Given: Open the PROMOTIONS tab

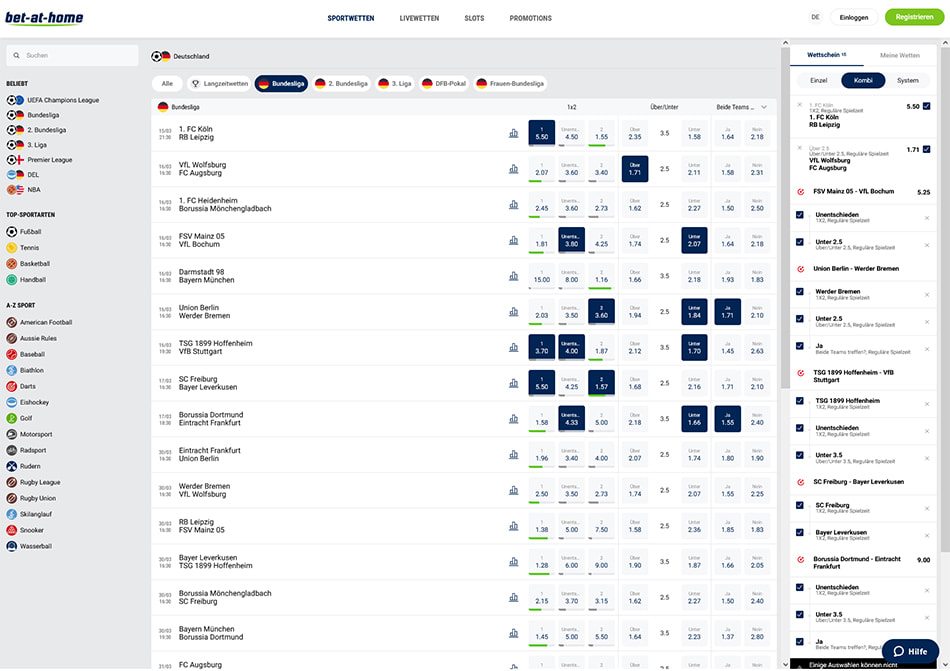Looking at the screenshot, I should click(x=531, y=18).
